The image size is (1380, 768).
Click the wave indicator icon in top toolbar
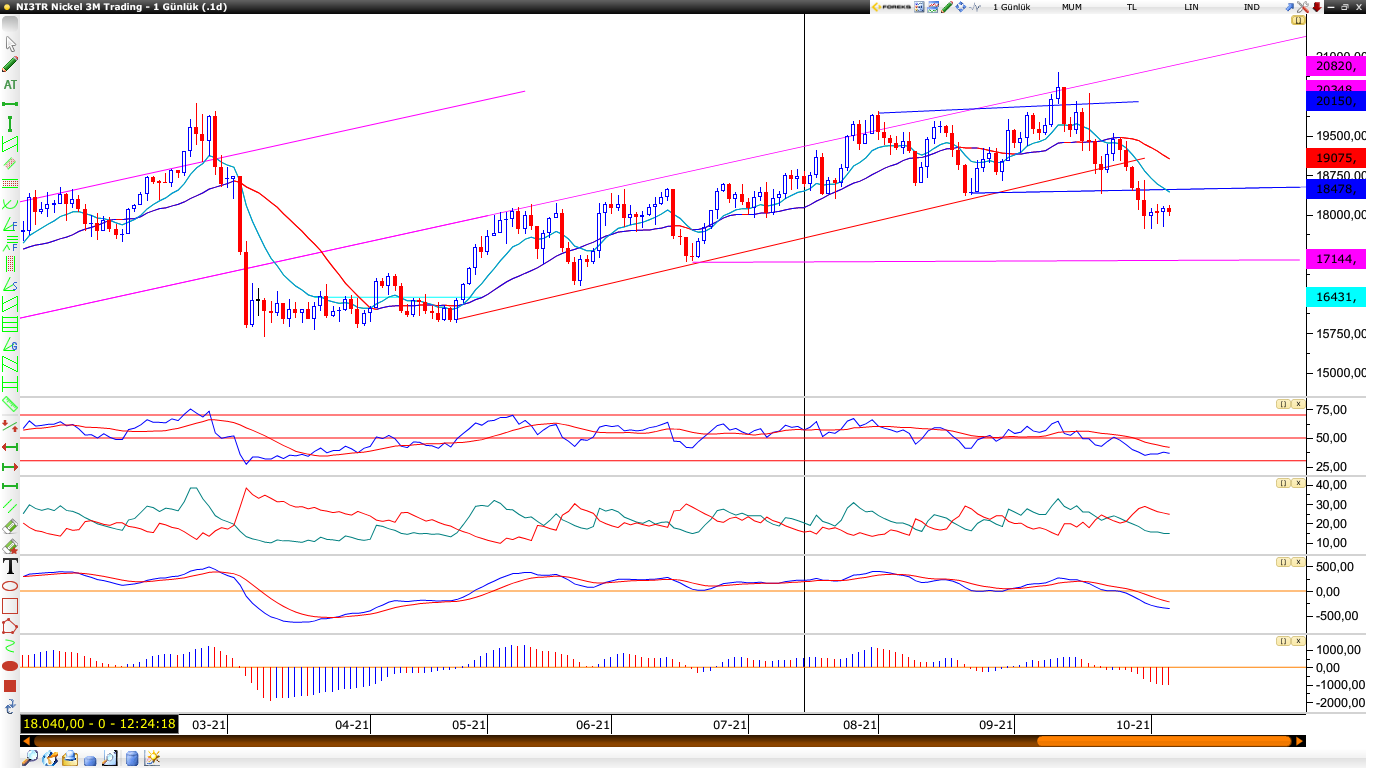(x=975, y=7)
